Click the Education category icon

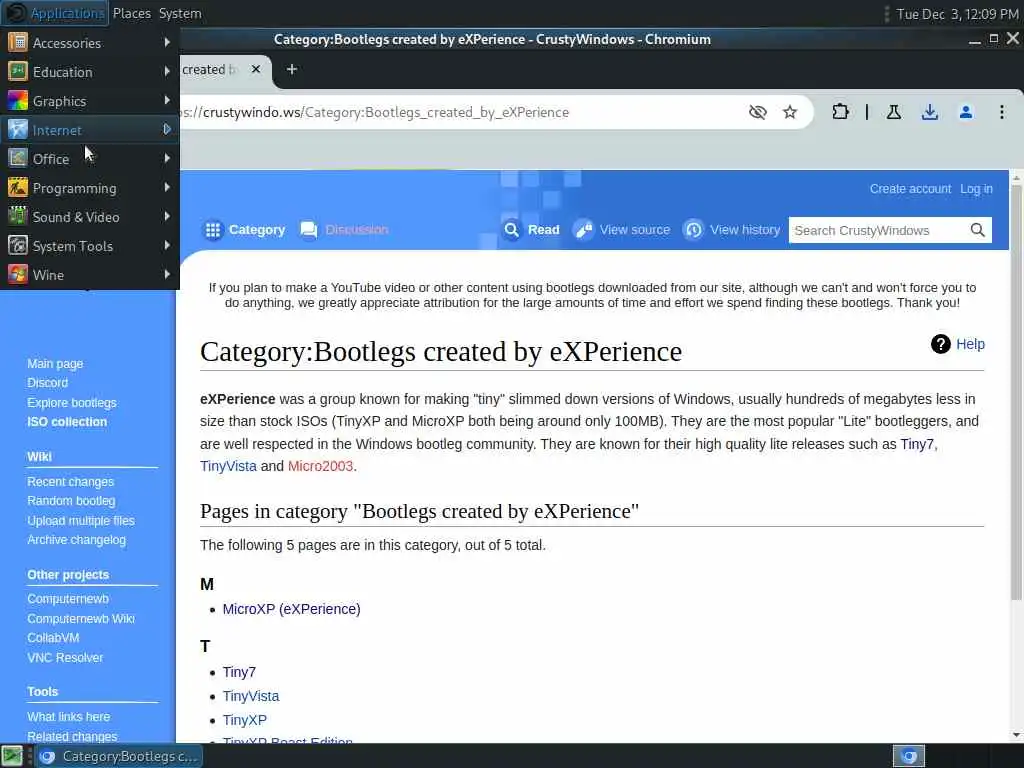[18, 71]
